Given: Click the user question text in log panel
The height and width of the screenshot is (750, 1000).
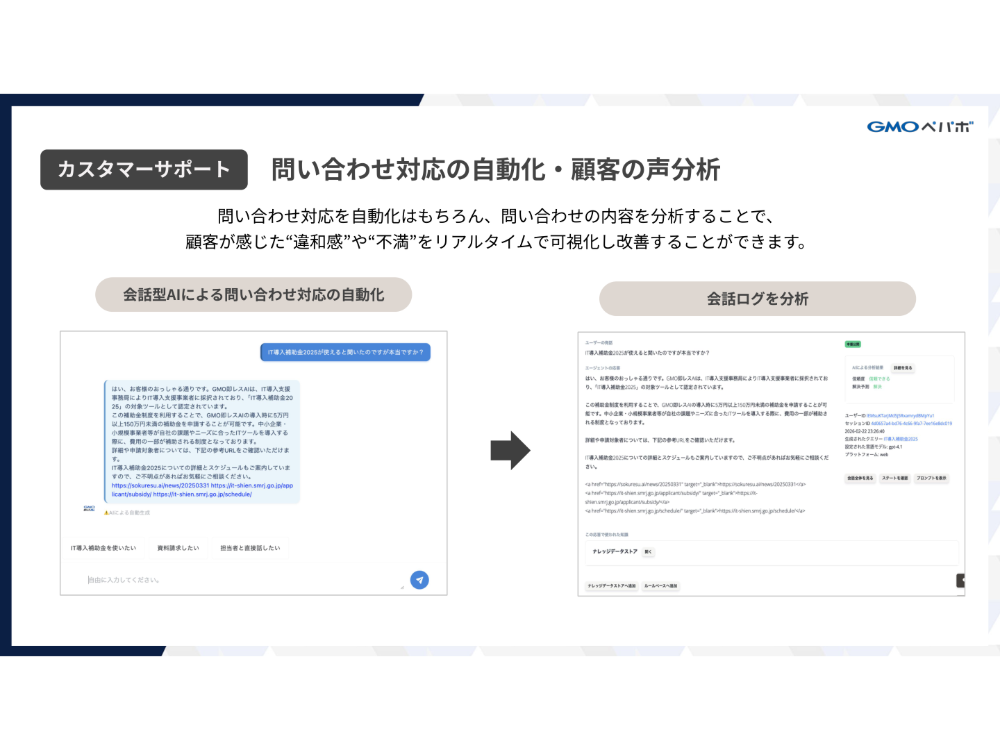Looking at the screenshot, I should [647, 353].
